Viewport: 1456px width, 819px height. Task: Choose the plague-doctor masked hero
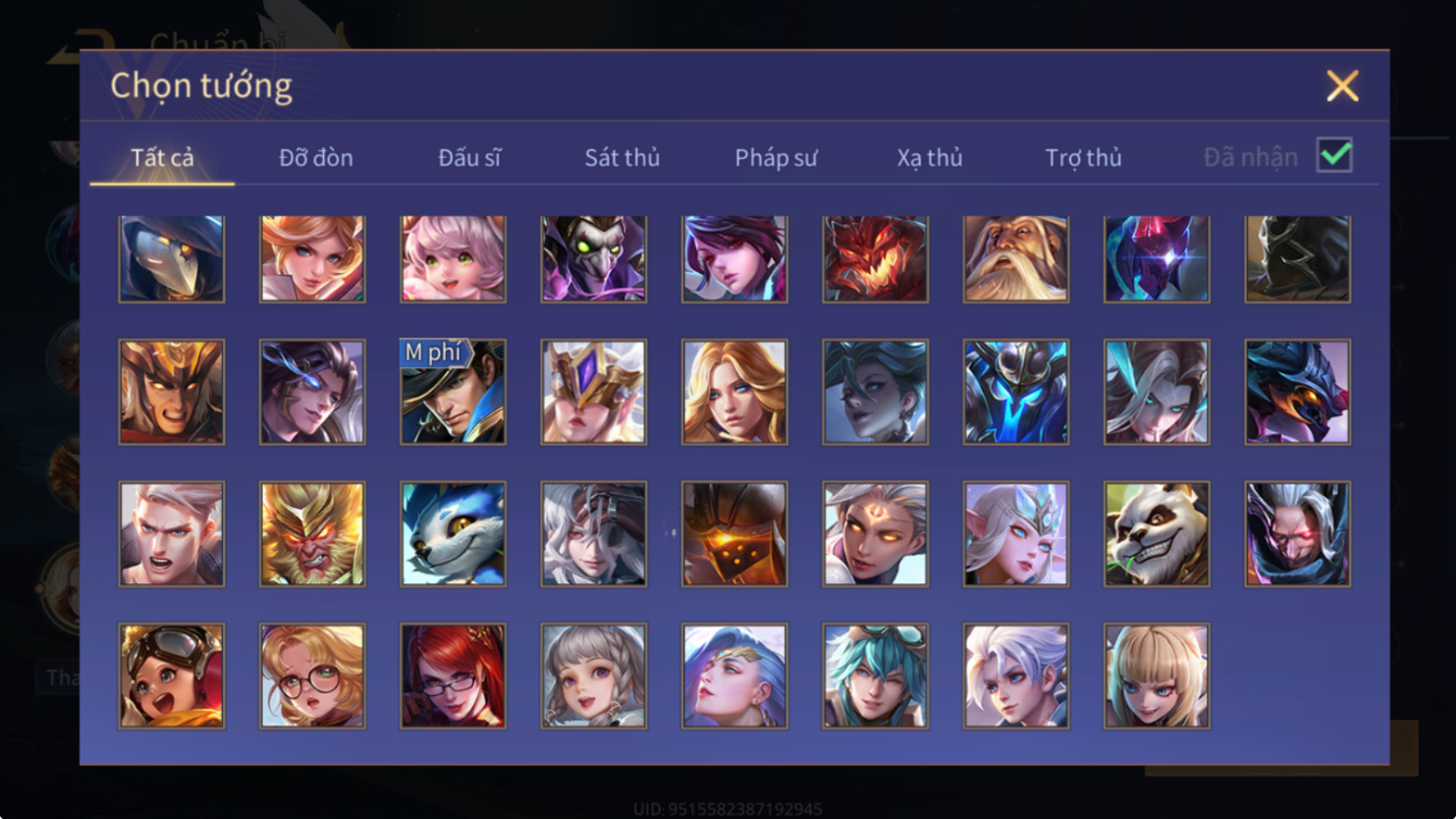(172, 259)
